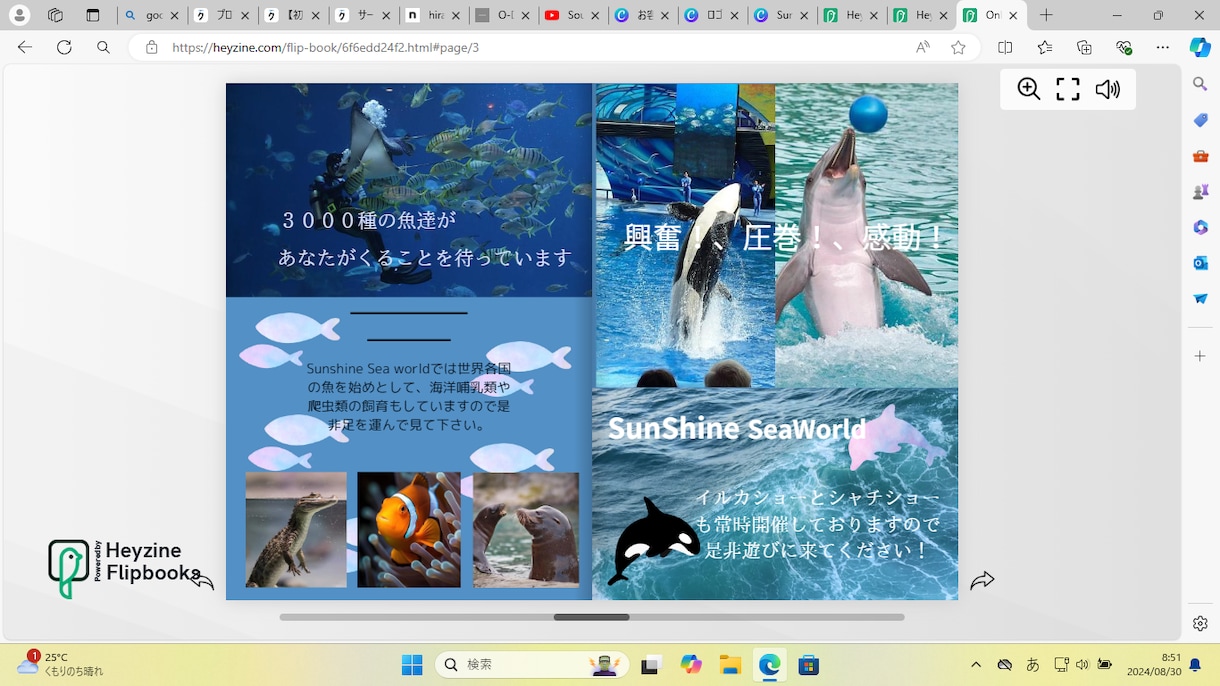Switch to the Google search tab

coord(151,16)
